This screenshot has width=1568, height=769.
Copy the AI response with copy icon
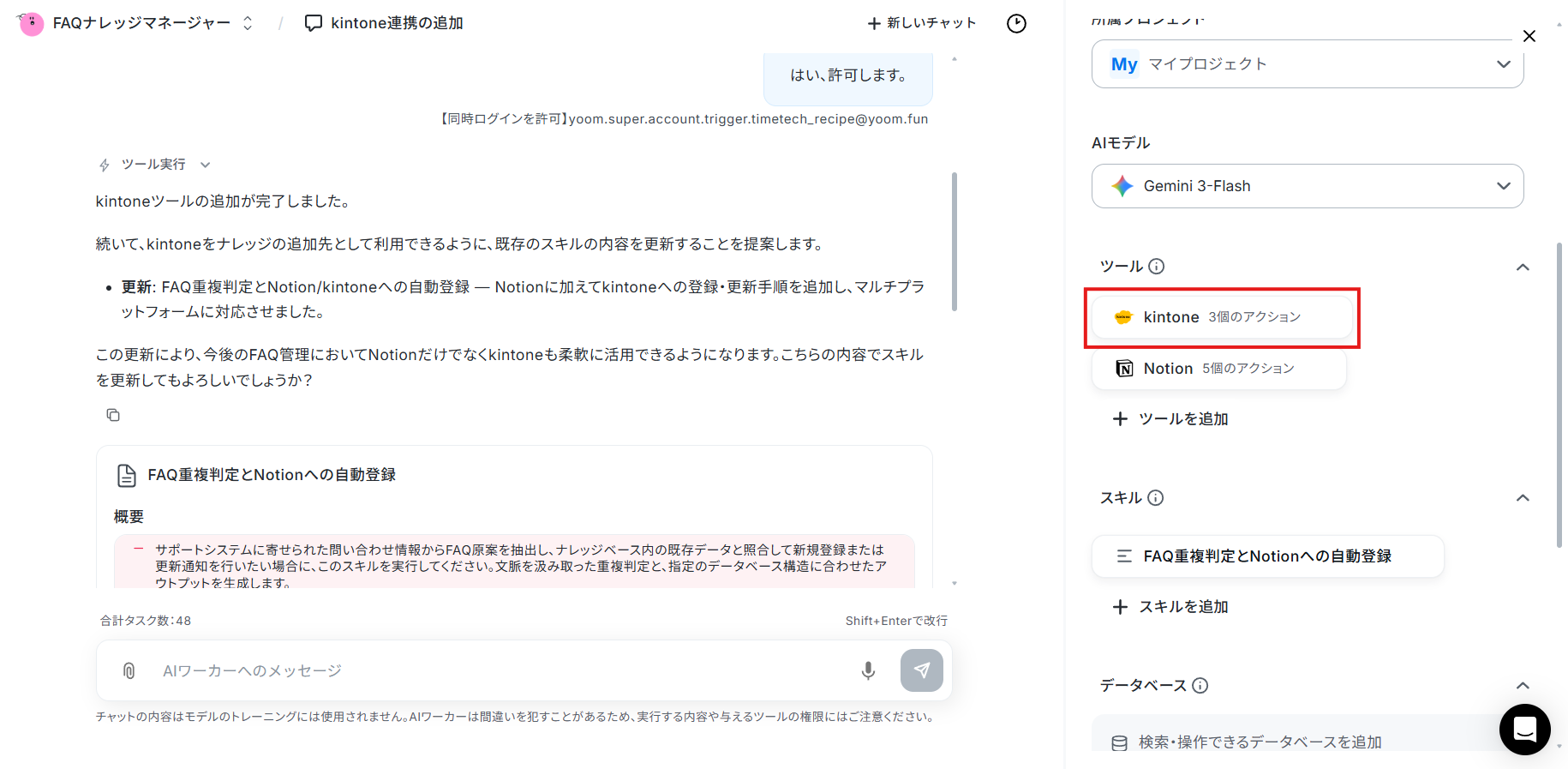pos(112,415)
